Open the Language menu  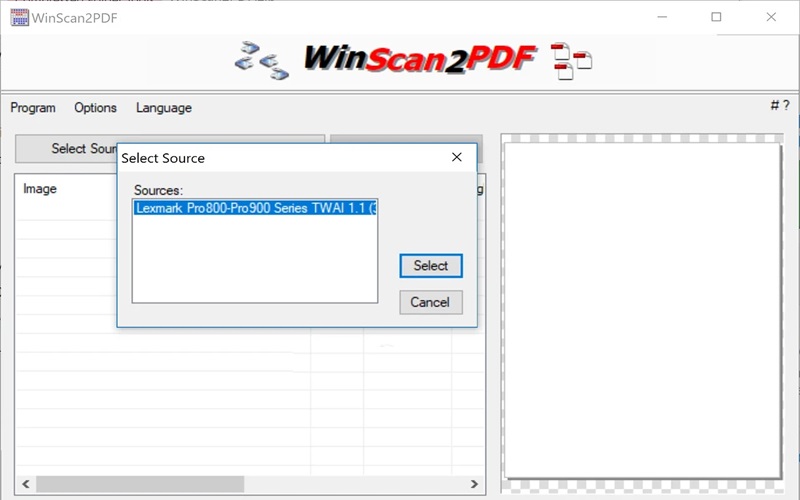(x=164, y=108)
